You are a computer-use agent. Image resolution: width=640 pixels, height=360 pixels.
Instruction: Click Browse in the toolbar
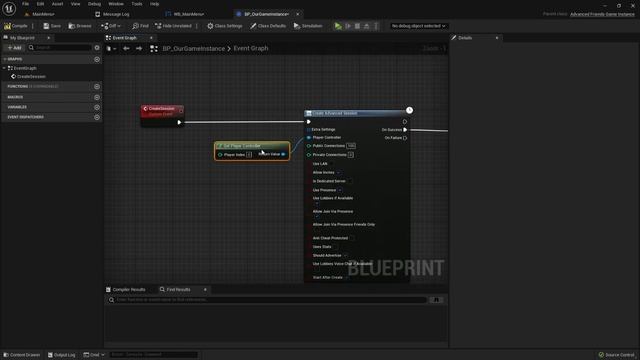click(80, 26)
